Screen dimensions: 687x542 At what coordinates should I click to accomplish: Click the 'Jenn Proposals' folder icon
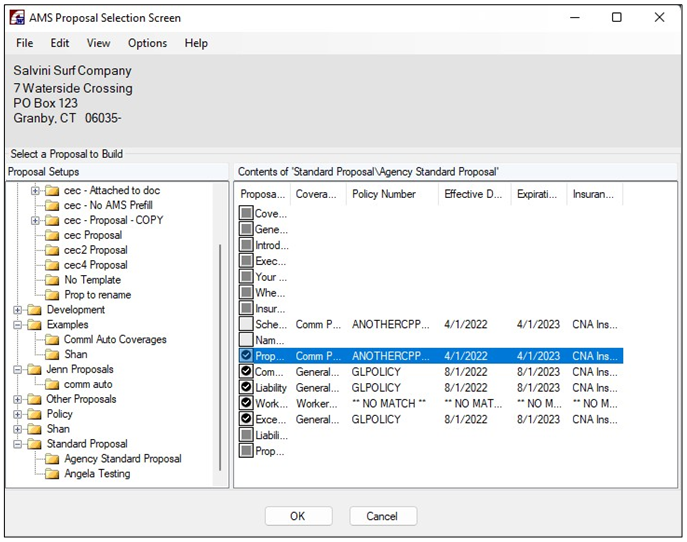tap(35, 369)
